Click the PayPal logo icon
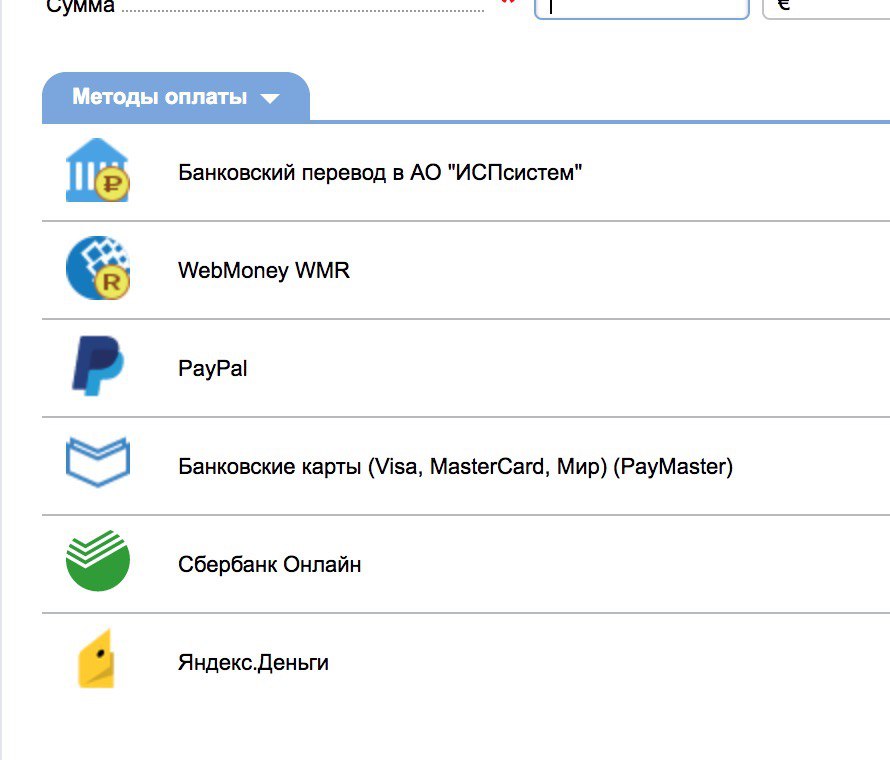The image size is (890, 760). pyautogui.click(x=98, y=366)
